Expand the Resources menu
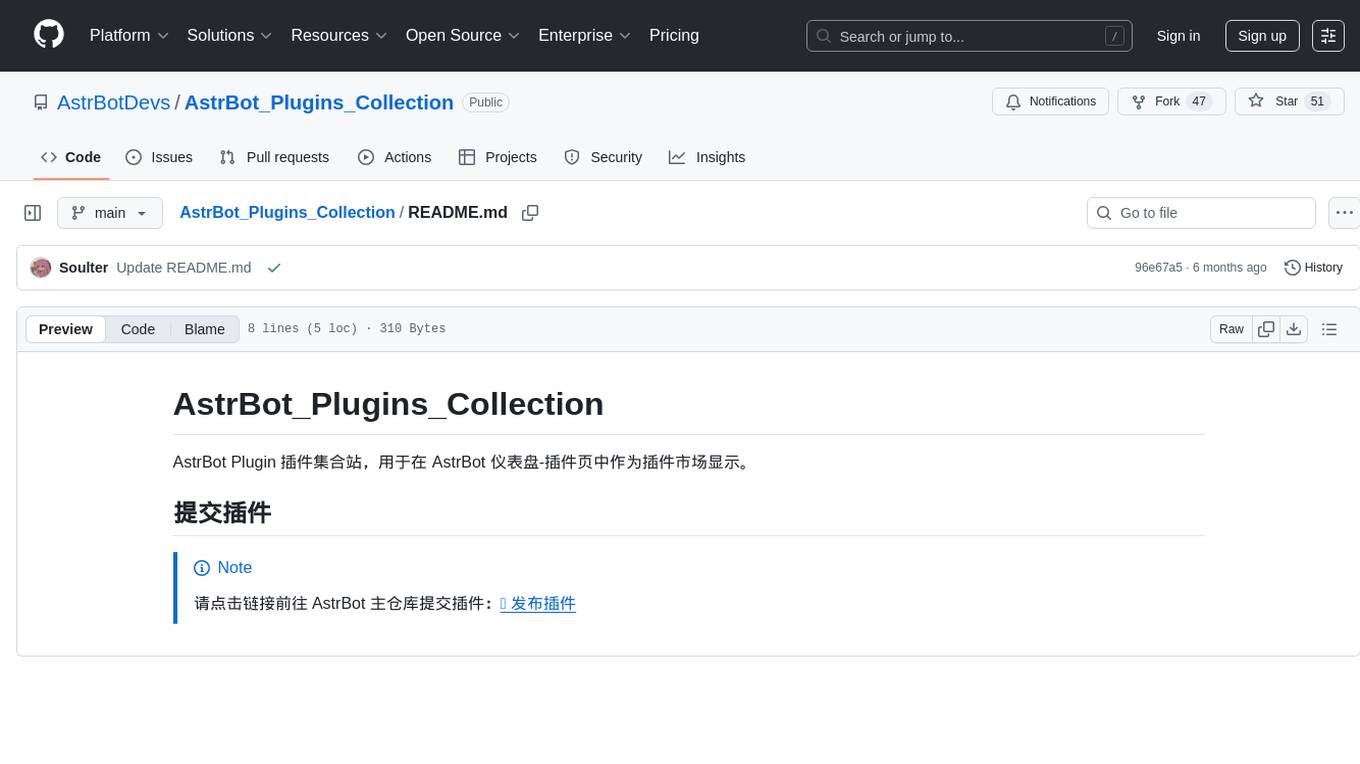The height and width of the screenshot is (764, 1360). tap(339, 35)
